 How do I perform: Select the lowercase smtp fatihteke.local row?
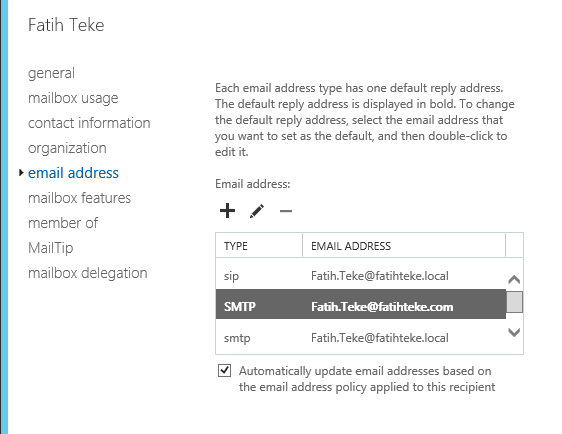[361, 338]
